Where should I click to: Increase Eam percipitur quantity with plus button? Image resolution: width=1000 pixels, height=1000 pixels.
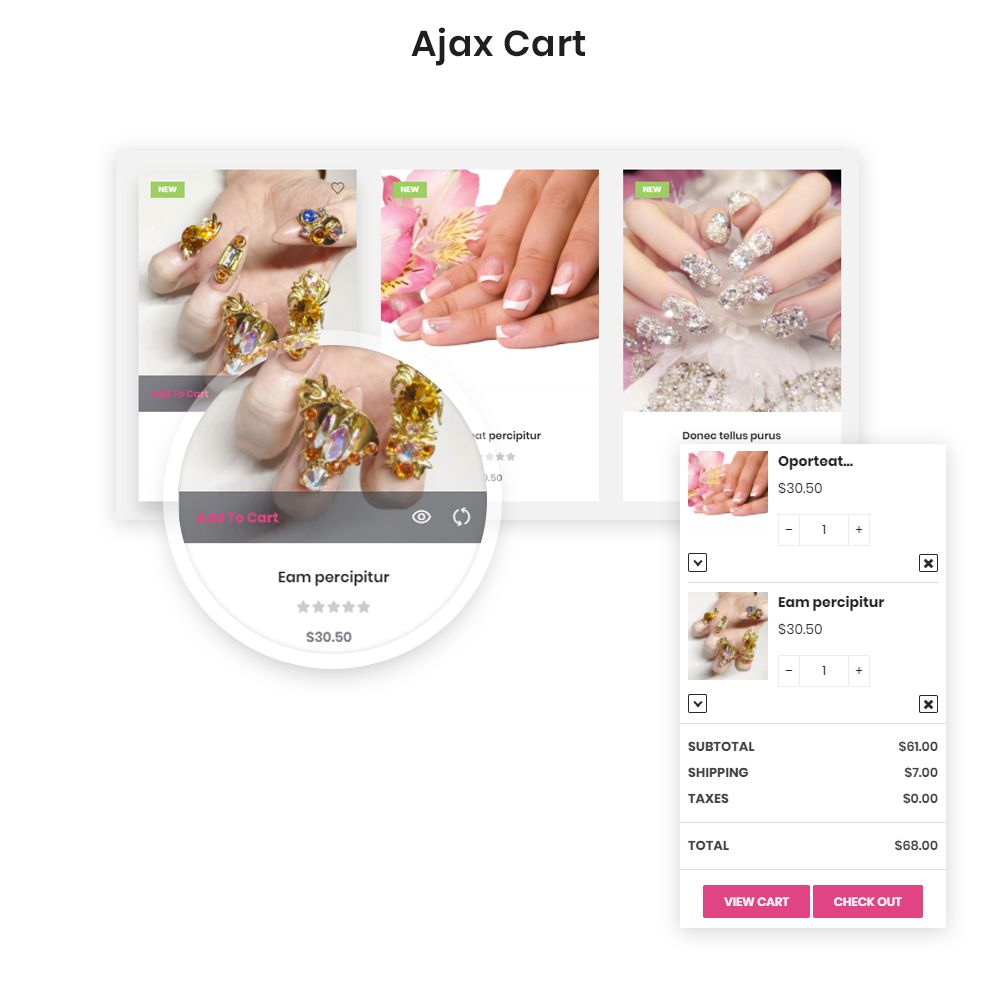pyautogui.click(x=859, y=671)
